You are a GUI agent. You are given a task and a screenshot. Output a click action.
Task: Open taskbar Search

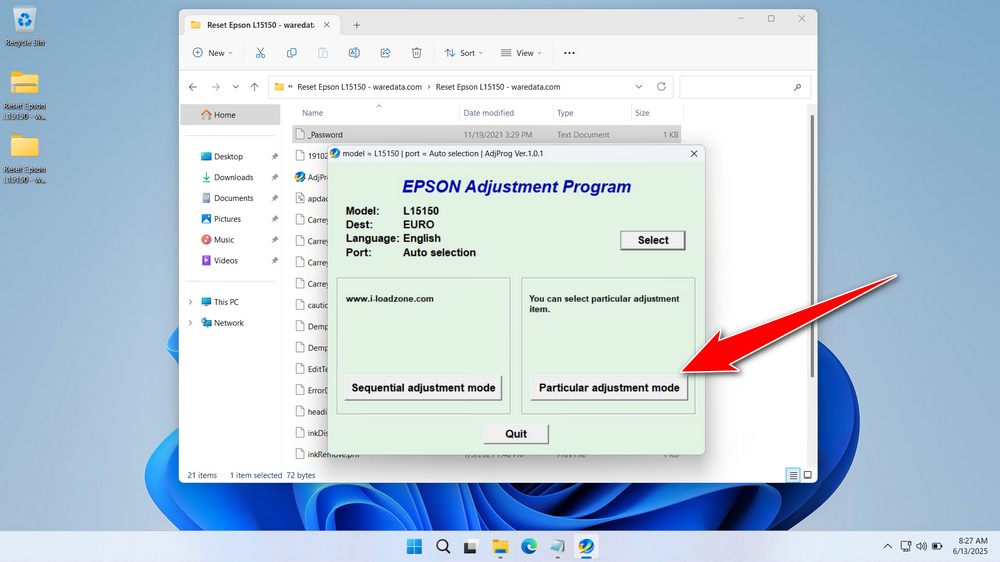(443, 547)
